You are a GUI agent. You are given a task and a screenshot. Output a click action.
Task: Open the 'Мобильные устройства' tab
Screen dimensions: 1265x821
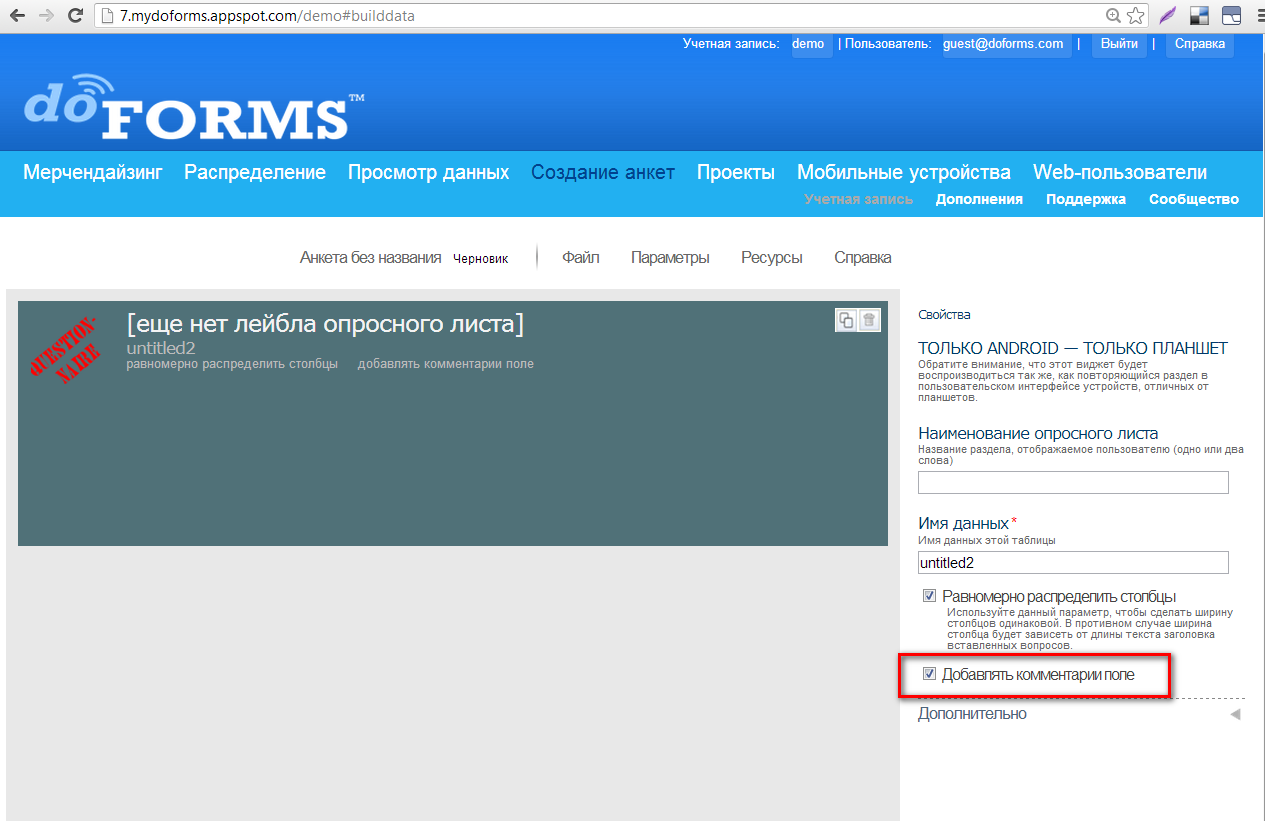click(903, 172)
